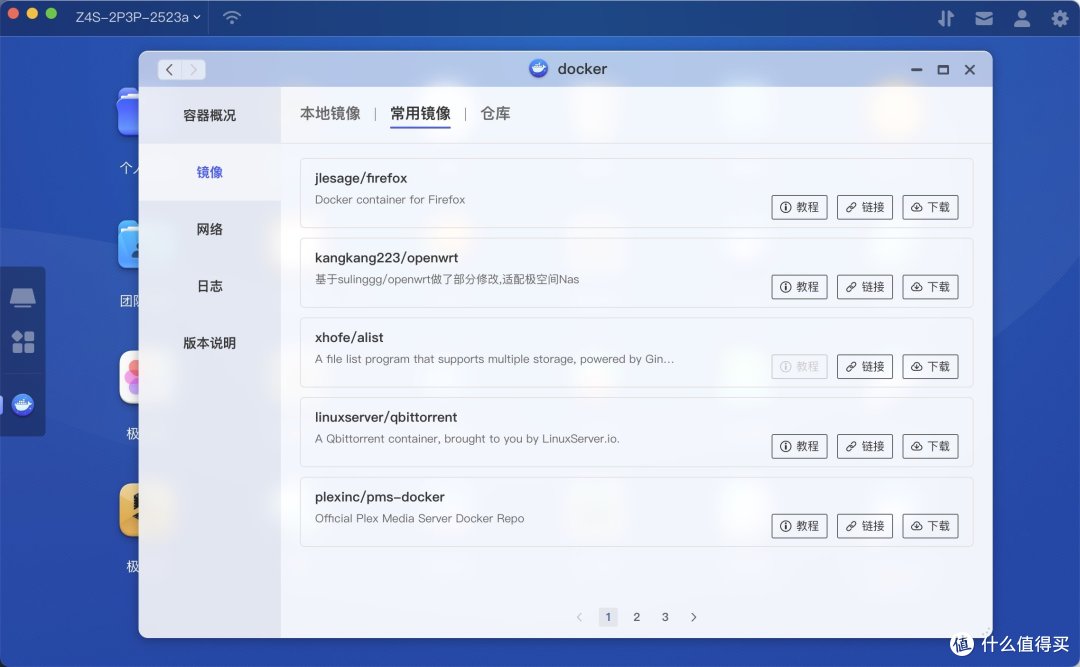Open Docker from the left dock whale icon
The image size is (1080, 667).
23,404
